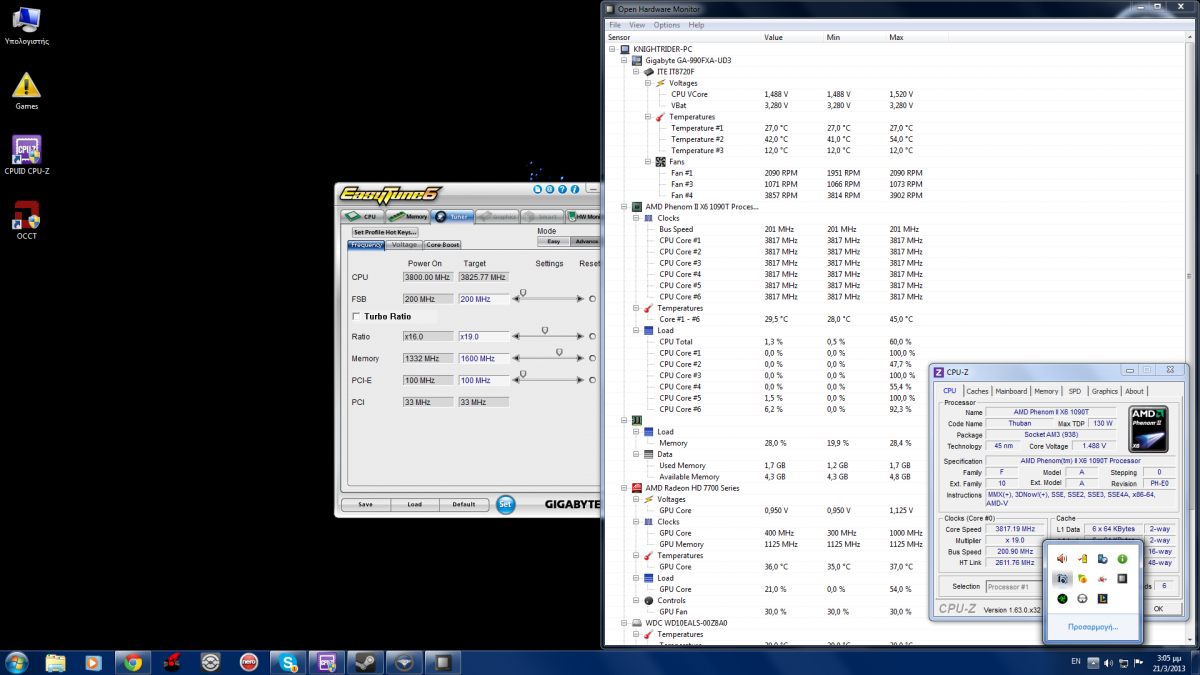Click the Save button in EasyTune6
Viewport: 1200px width, 675px height.
click(365, 504)
